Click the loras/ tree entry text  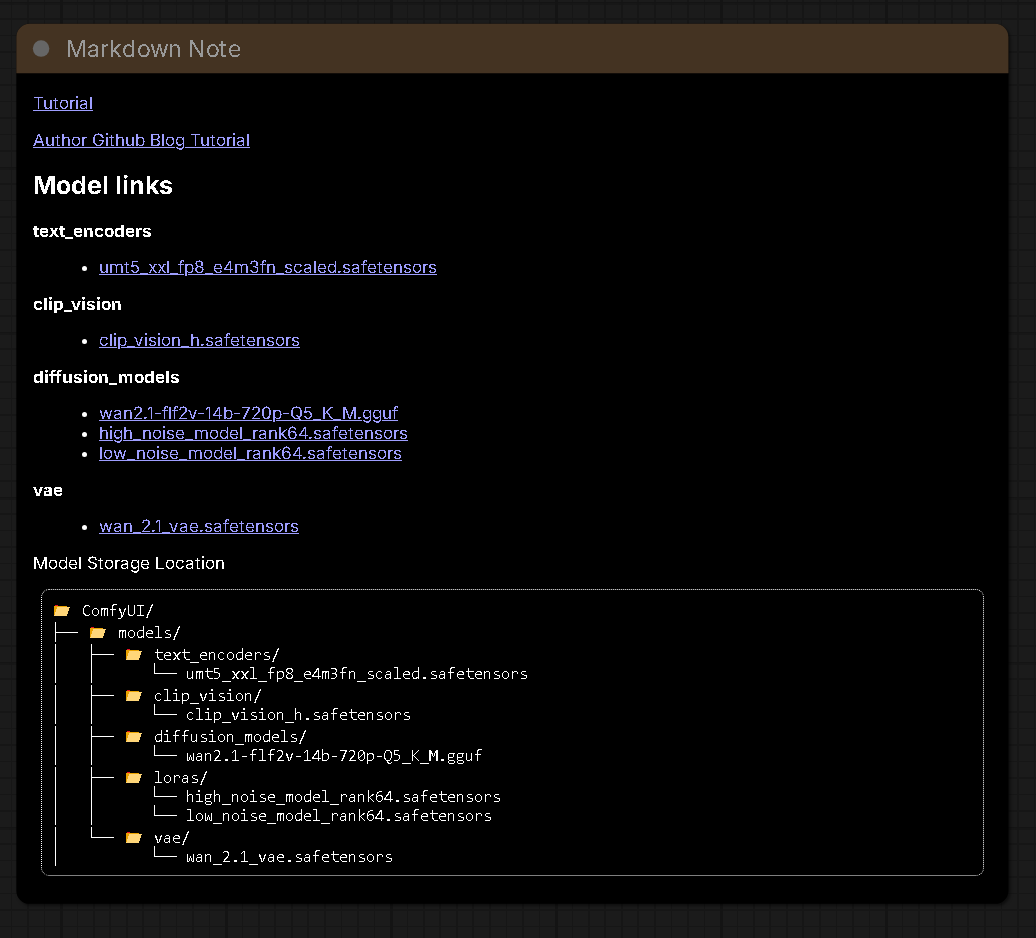180,778
